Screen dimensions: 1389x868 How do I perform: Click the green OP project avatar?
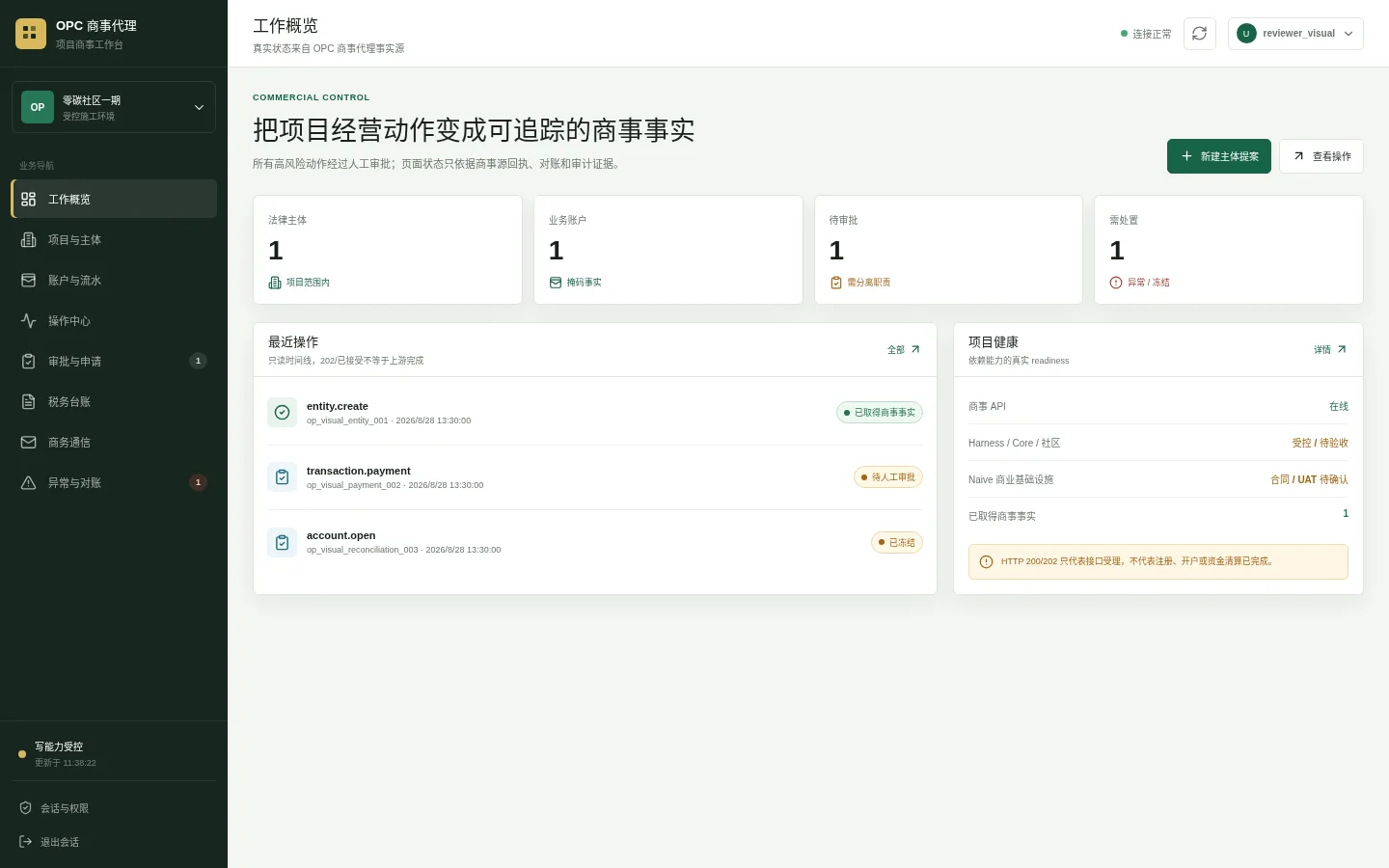tap(38, 107)
